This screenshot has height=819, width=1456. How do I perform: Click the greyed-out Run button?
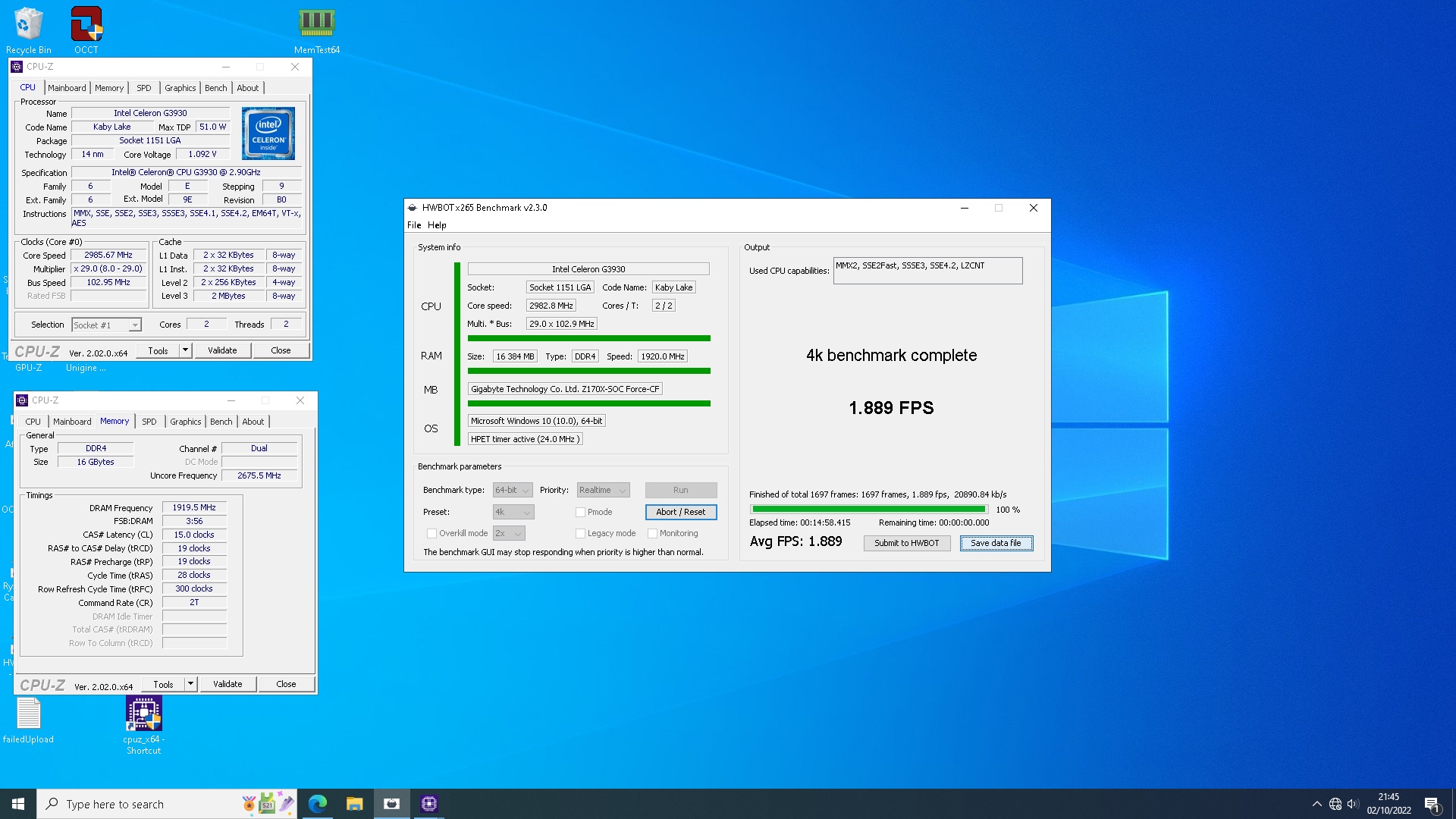tap(681, 491)
